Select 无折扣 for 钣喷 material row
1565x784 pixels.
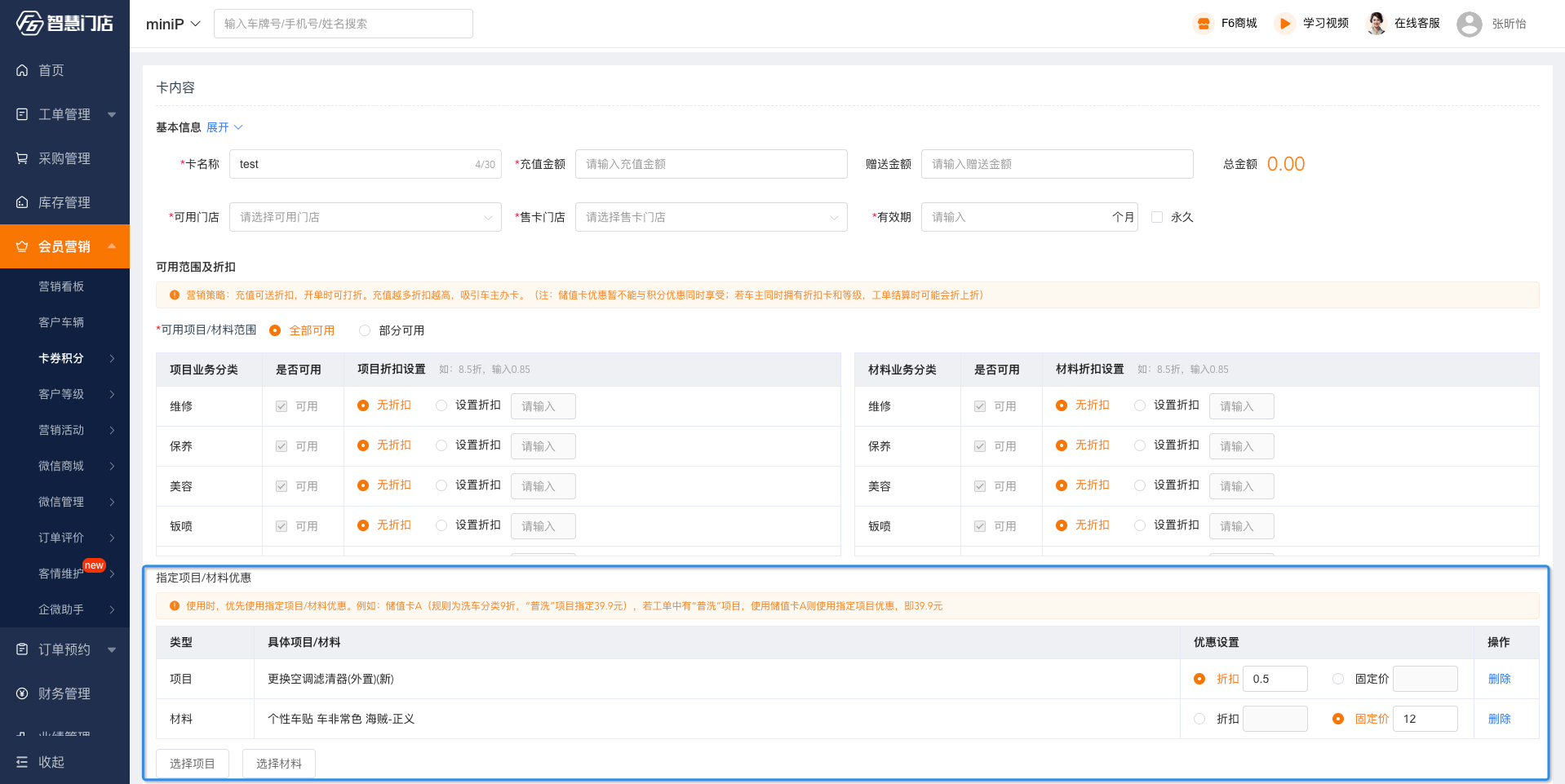coord(1062,525)
